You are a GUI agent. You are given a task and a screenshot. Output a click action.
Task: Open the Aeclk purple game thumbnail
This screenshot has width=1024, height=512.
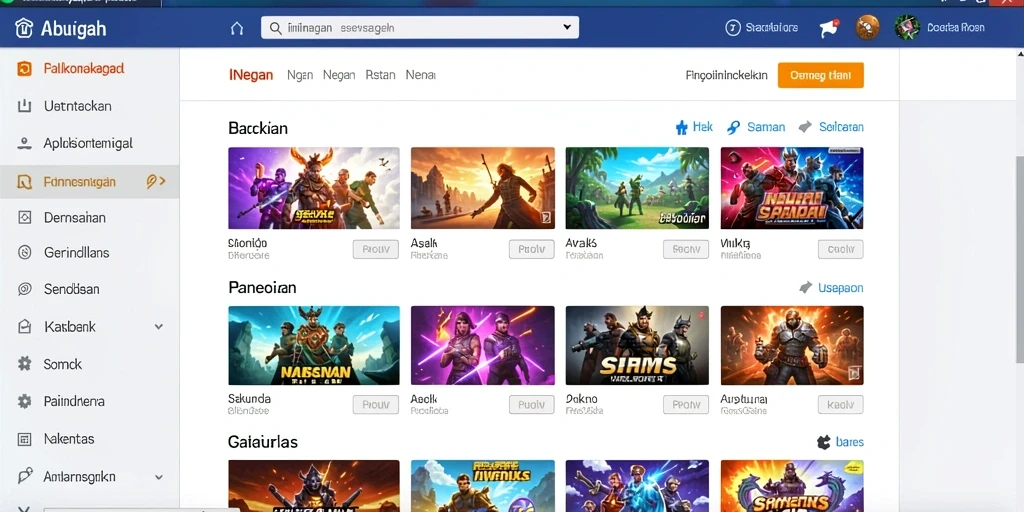click(x=483, y=345)
